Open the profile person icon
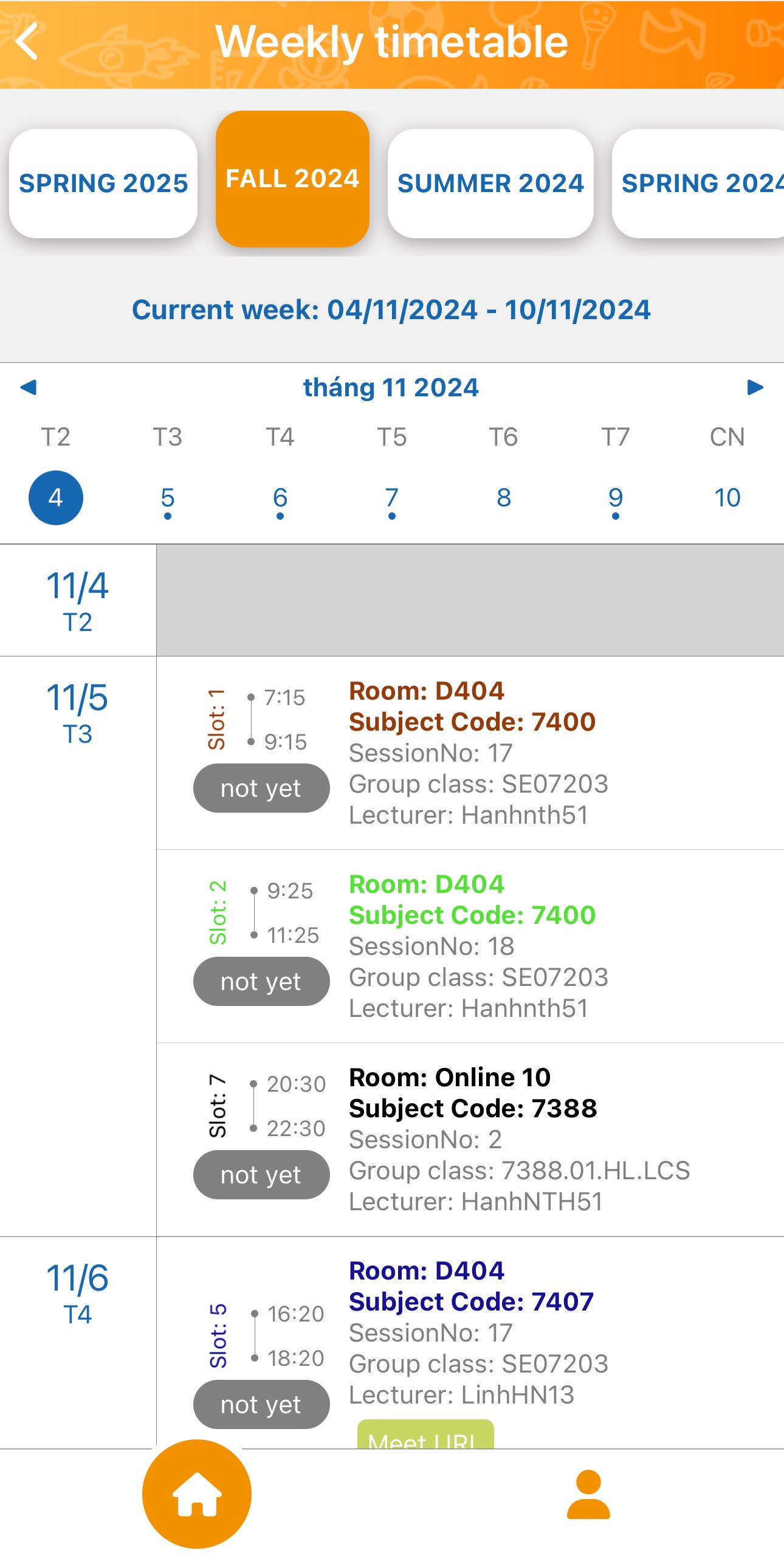This screenshot has width=784, height=1564. [x=588, y=1494]
